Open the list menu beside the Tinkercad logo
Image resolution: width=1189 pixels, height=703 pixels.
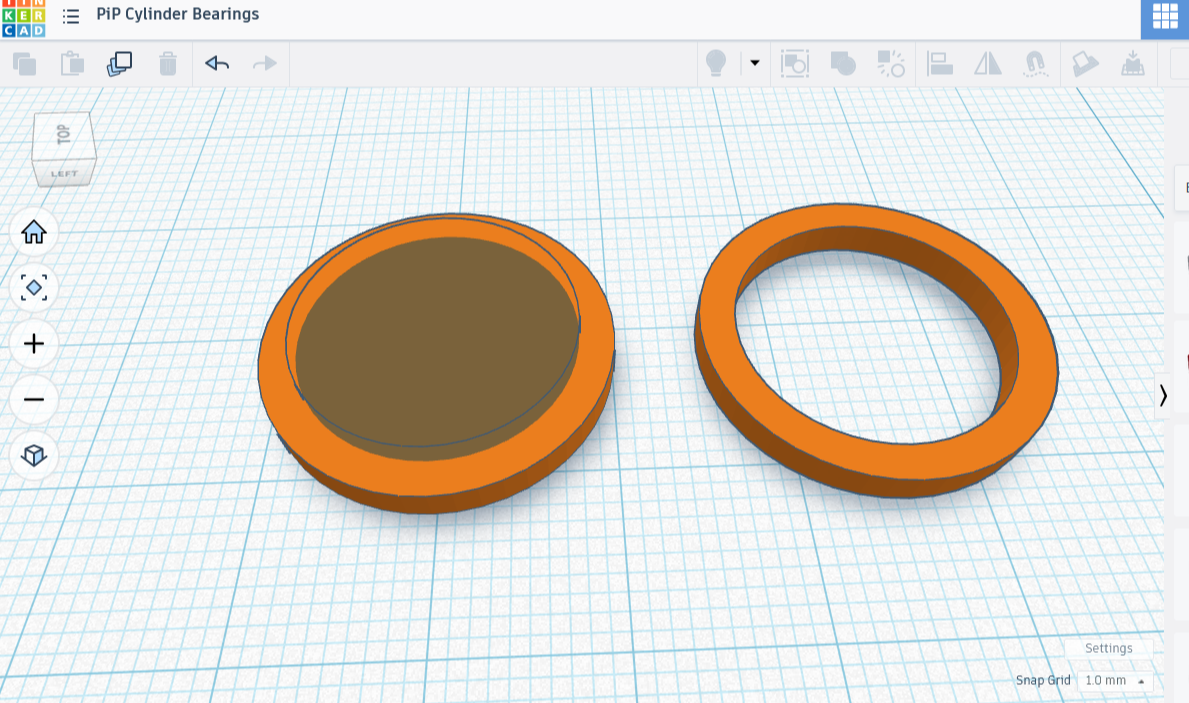71,16
